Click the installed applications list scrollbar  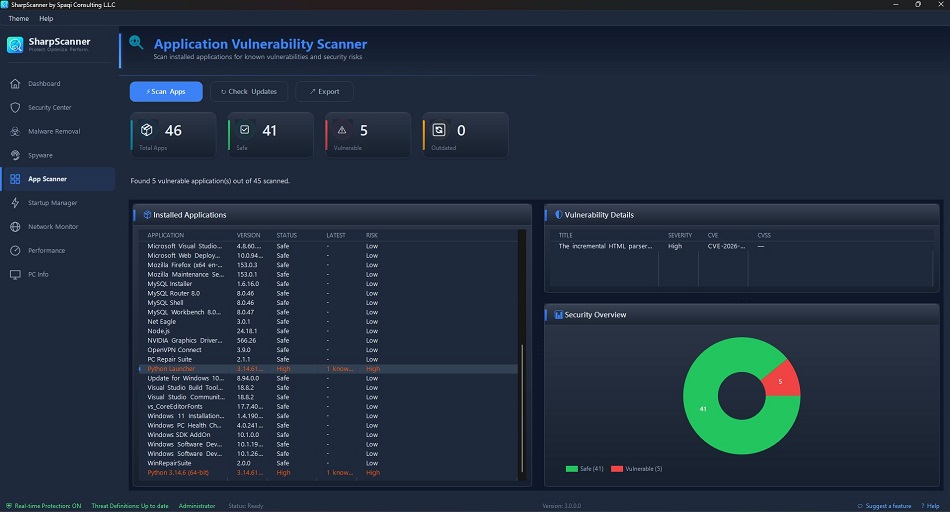522,408
